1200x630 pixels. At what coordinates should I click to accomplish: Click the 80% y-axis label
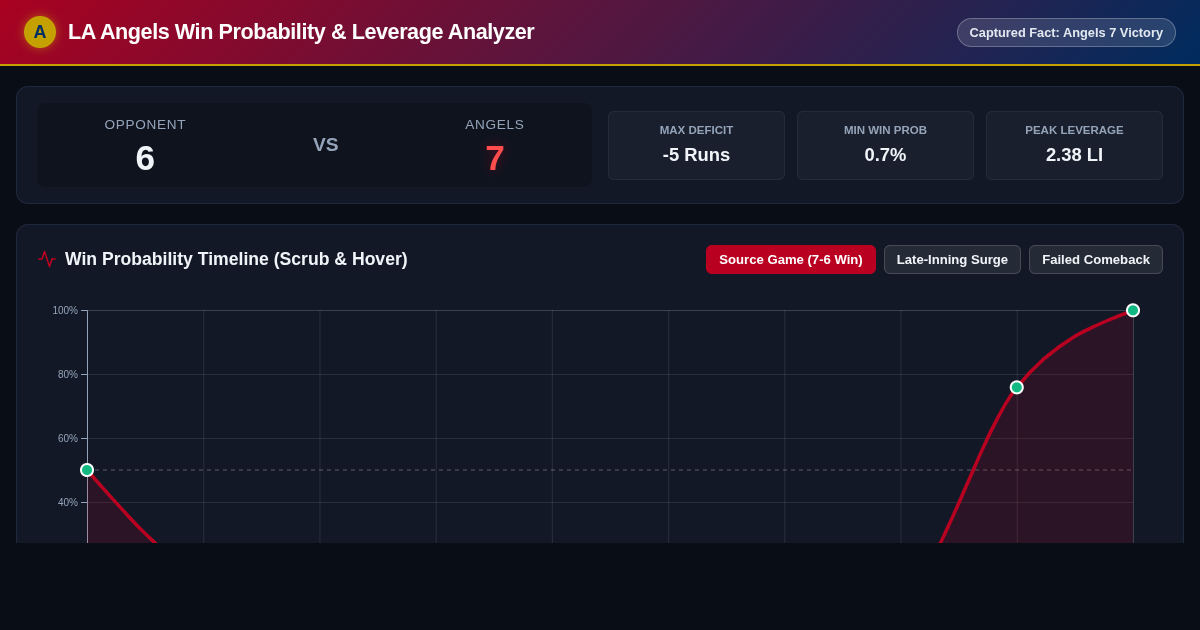point(67,374)
